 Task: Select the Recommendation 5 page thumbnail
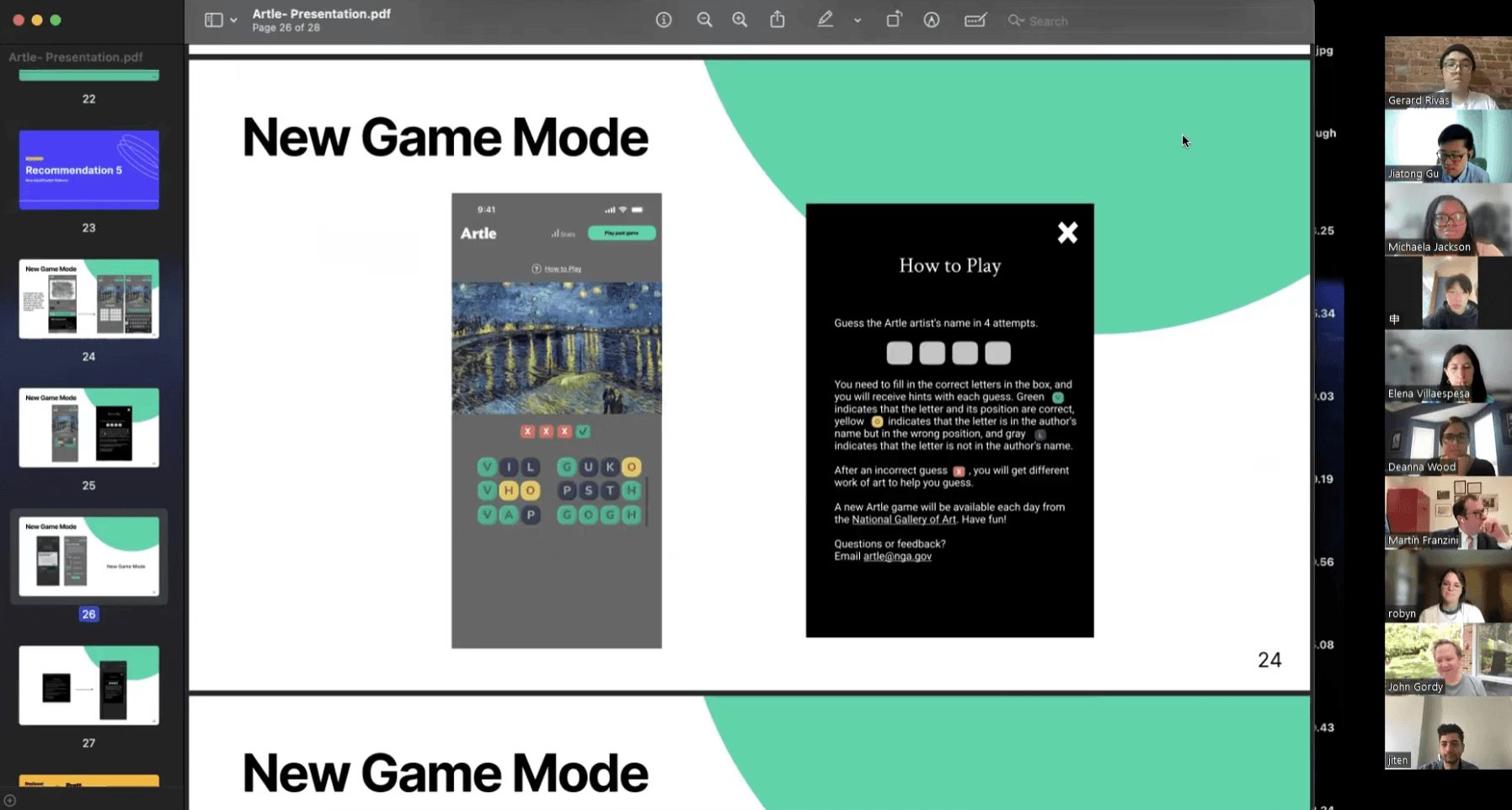click(x=89, y=170)
